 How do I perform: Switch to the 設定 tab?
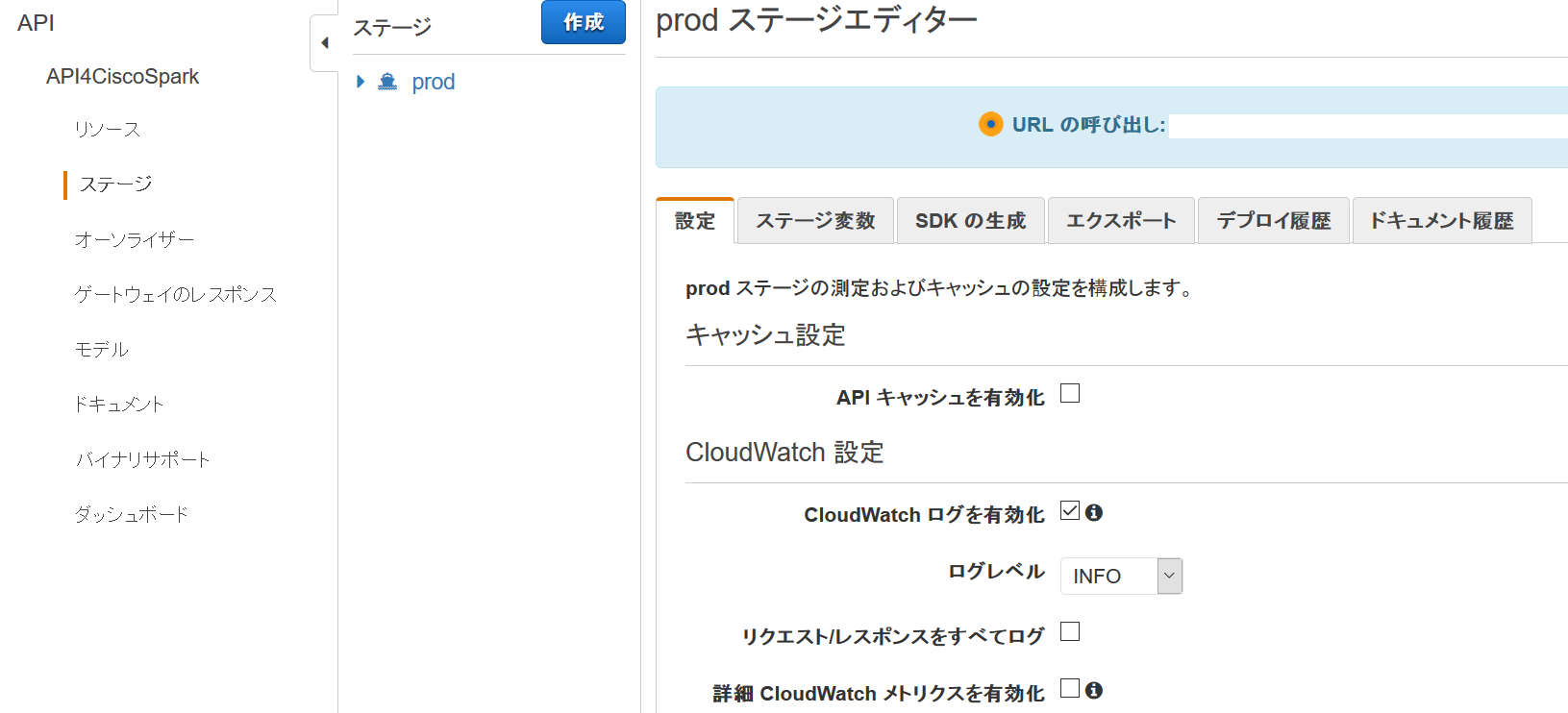(x=695, y=220)
